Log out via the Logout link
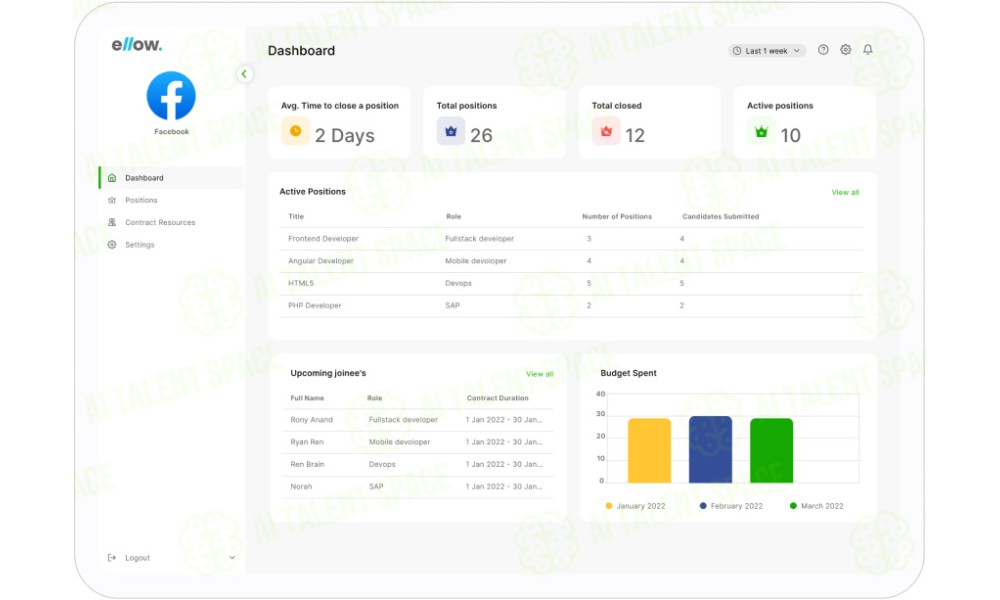The width and height of the screenshot is (1000, 600). [x=137, y=558]
